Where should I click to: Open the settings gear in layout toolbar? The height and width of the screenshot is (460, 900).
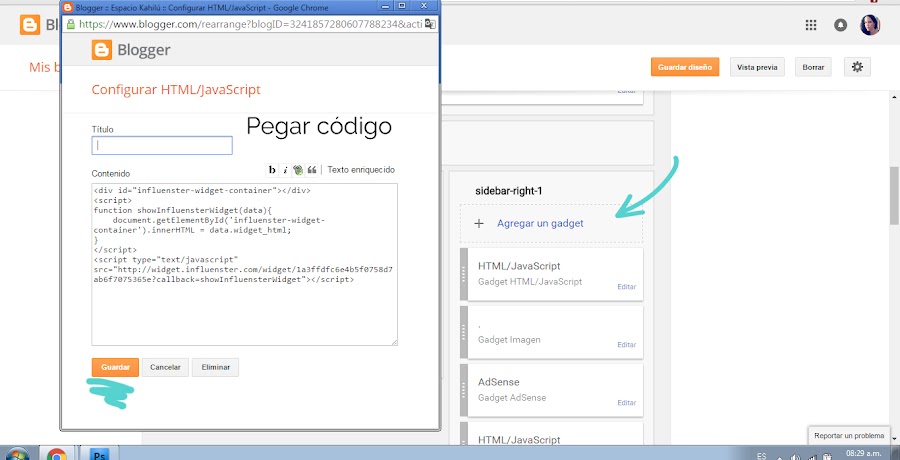click(857, 67)
